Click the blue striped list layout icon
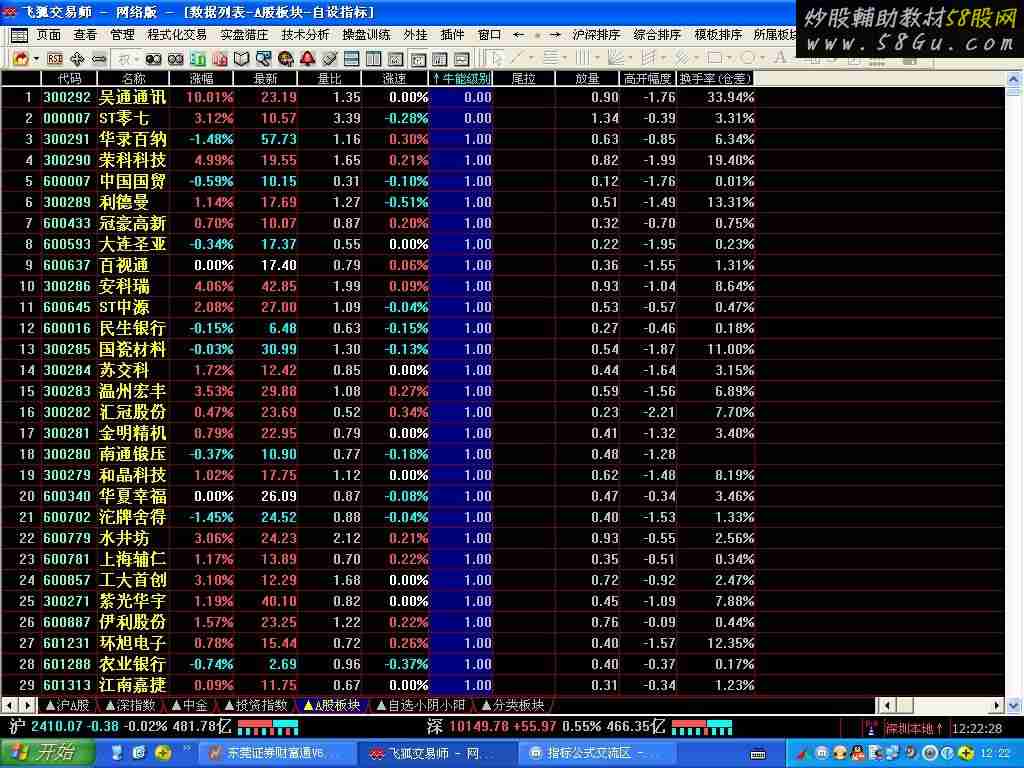 pyautogui.click(x=351, y=59)
